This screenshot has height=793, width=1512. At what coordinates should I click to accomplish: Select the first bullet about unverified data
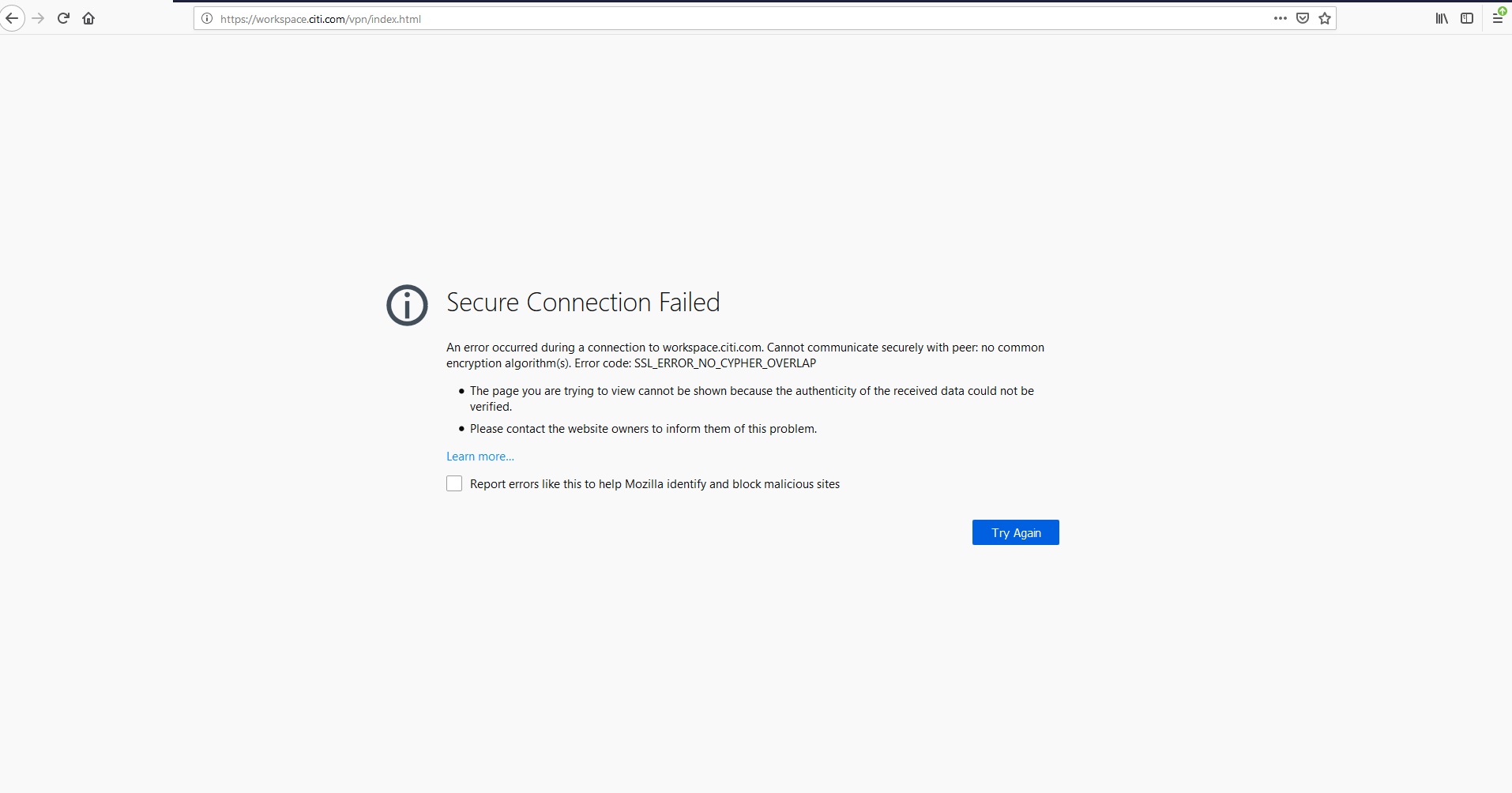click(x=750, y=398)
